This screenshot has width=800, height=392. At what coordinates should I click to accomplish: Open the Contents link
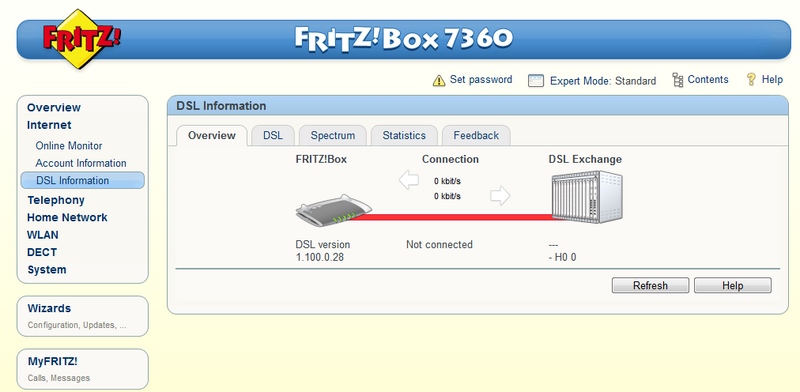(x=708, y=80)
